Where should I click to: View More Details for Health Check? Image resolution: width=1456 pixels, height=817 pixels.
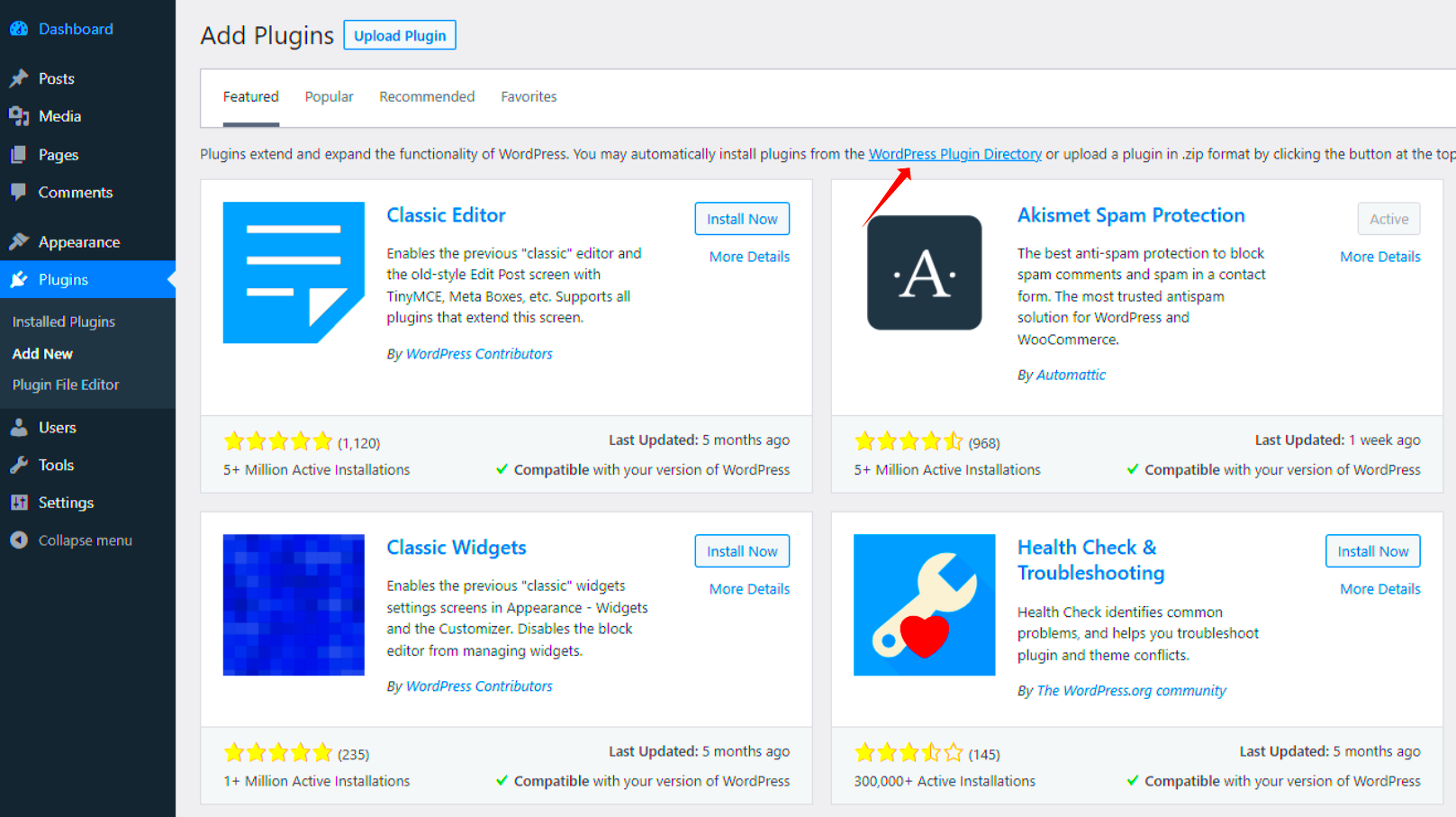1380,589
